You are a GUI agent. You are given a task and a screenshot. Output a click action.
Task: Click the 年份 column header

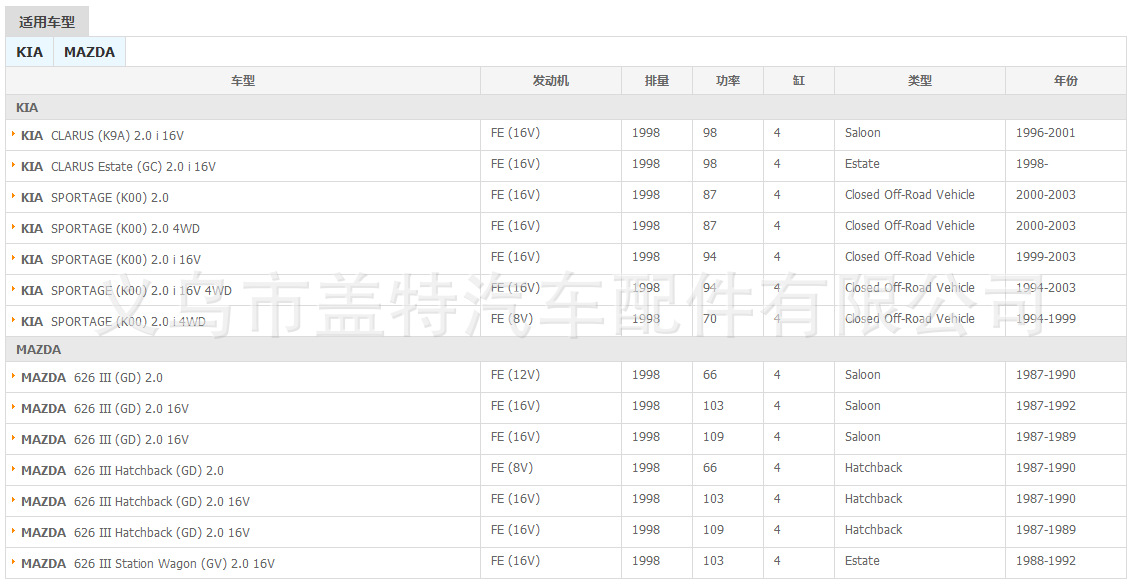pyautogui.click(x=1065, y=81)
